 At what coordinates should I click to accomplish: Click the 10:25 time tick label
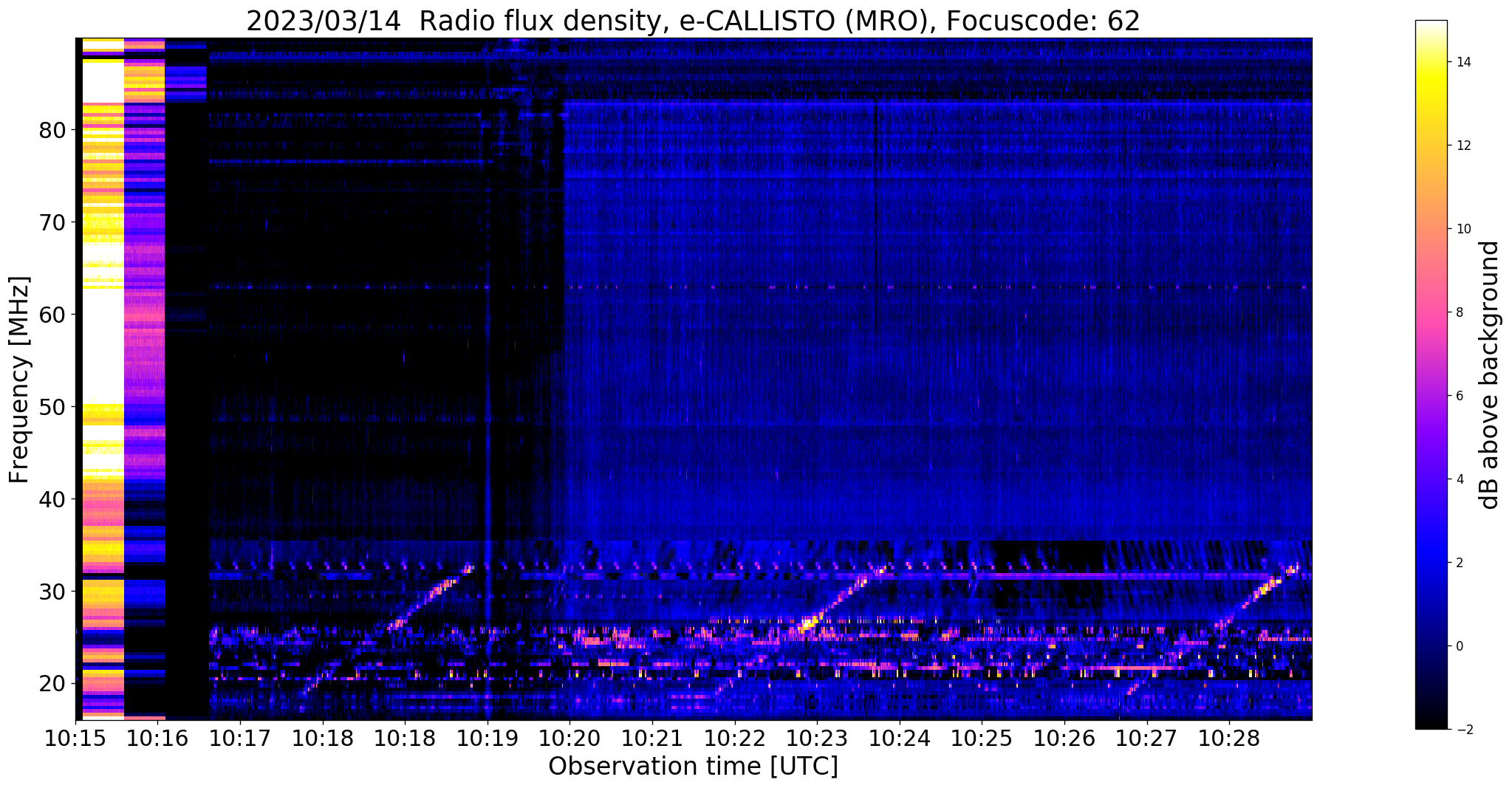pyautogui.click(x=982, y=739)
